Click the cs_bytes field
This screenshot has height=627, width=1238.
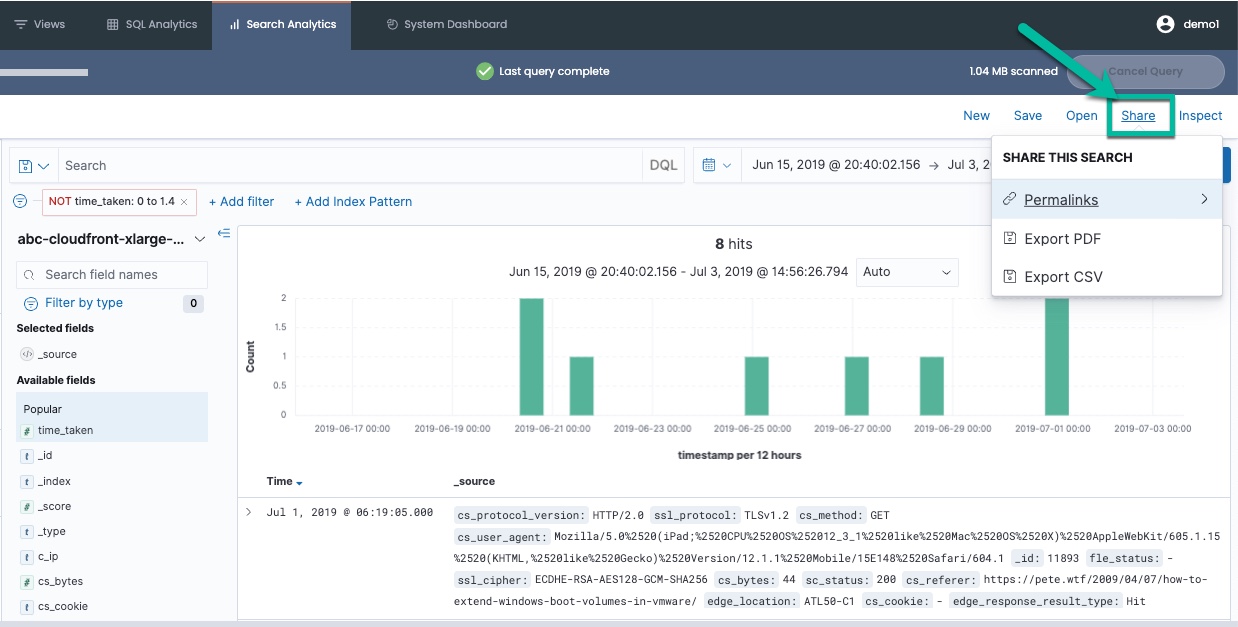(x=60, y=581)
